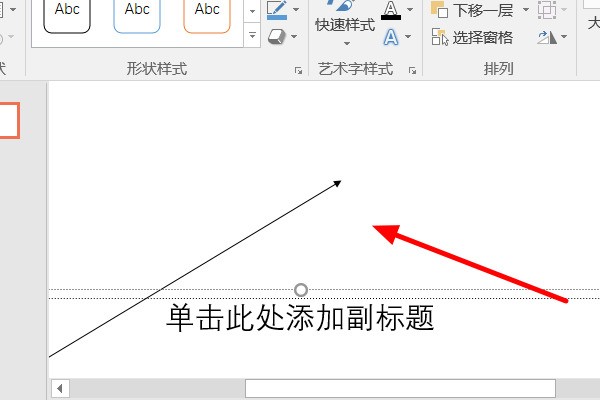The width and height of the screenshot is (600, 400).
Task: Open the 艺术字样式 dialog launcher
Action: click(x=412, y=70)
